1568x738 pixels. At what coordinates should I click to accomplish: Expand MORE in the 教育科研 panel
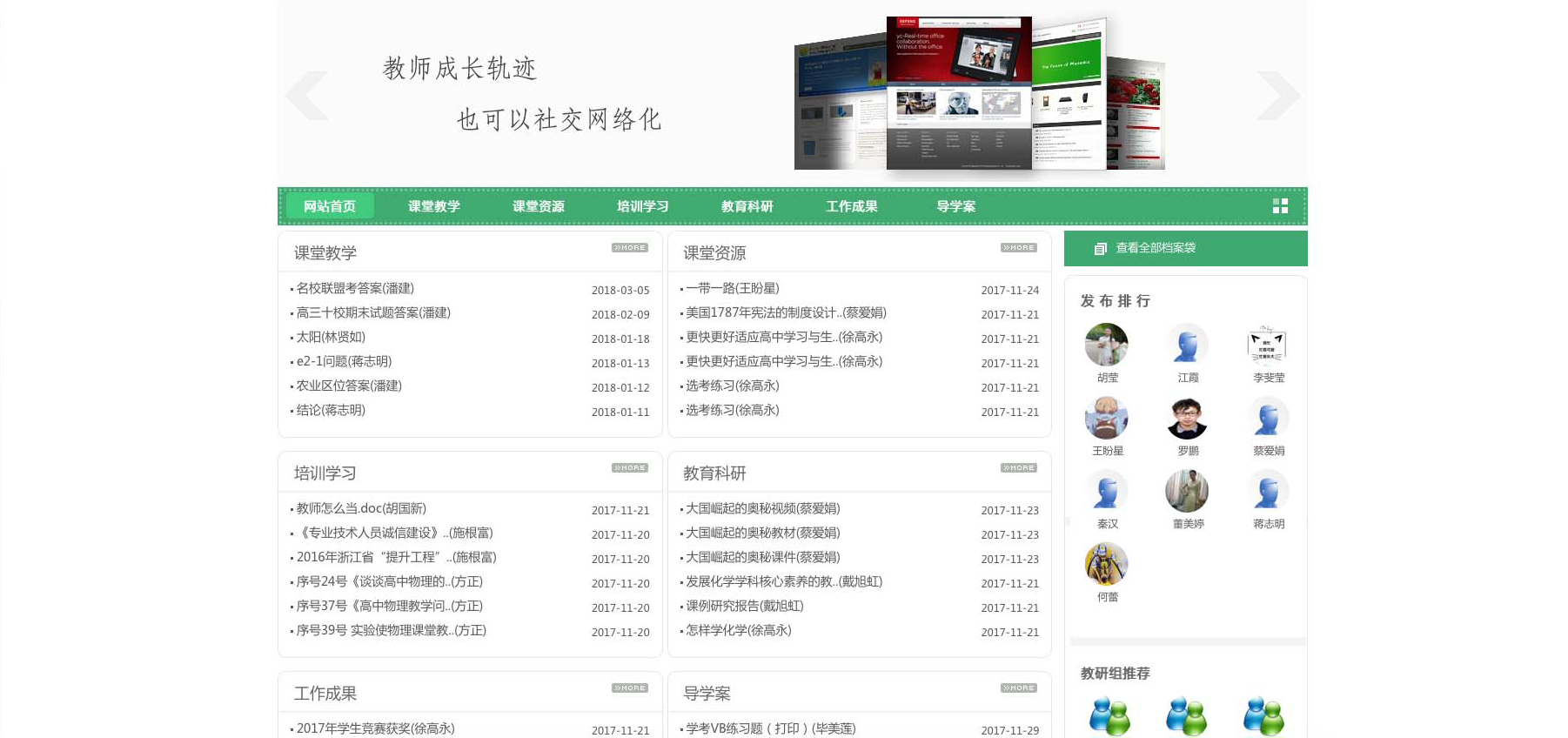coord(1018,468)
